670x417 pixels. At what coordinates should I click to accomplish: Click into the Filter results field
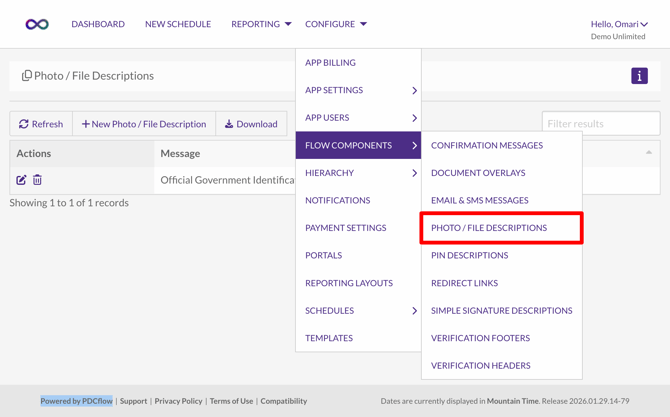point(600,124)
